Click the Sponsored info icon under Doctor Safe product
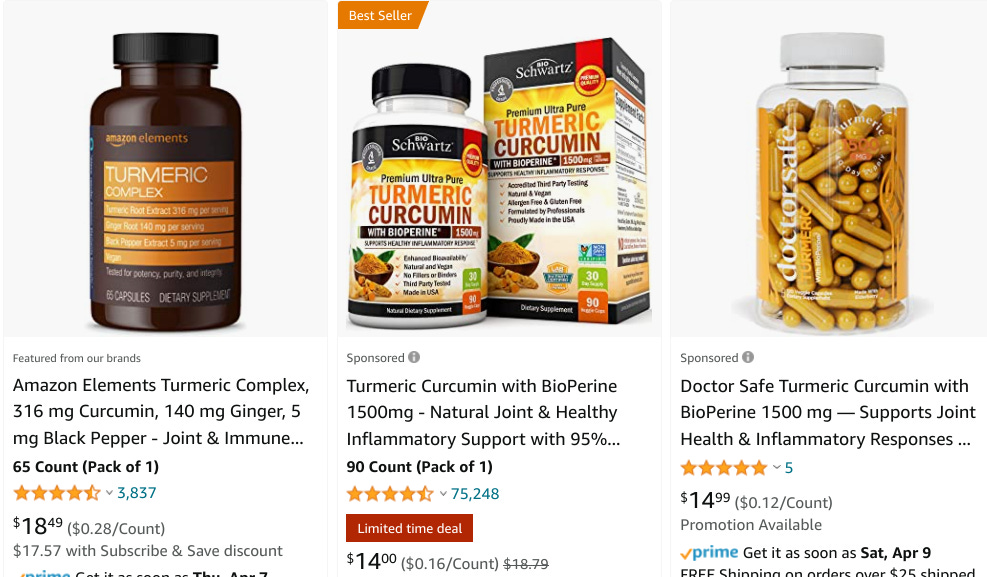This screenshot has height=577, width=987. 748,357
